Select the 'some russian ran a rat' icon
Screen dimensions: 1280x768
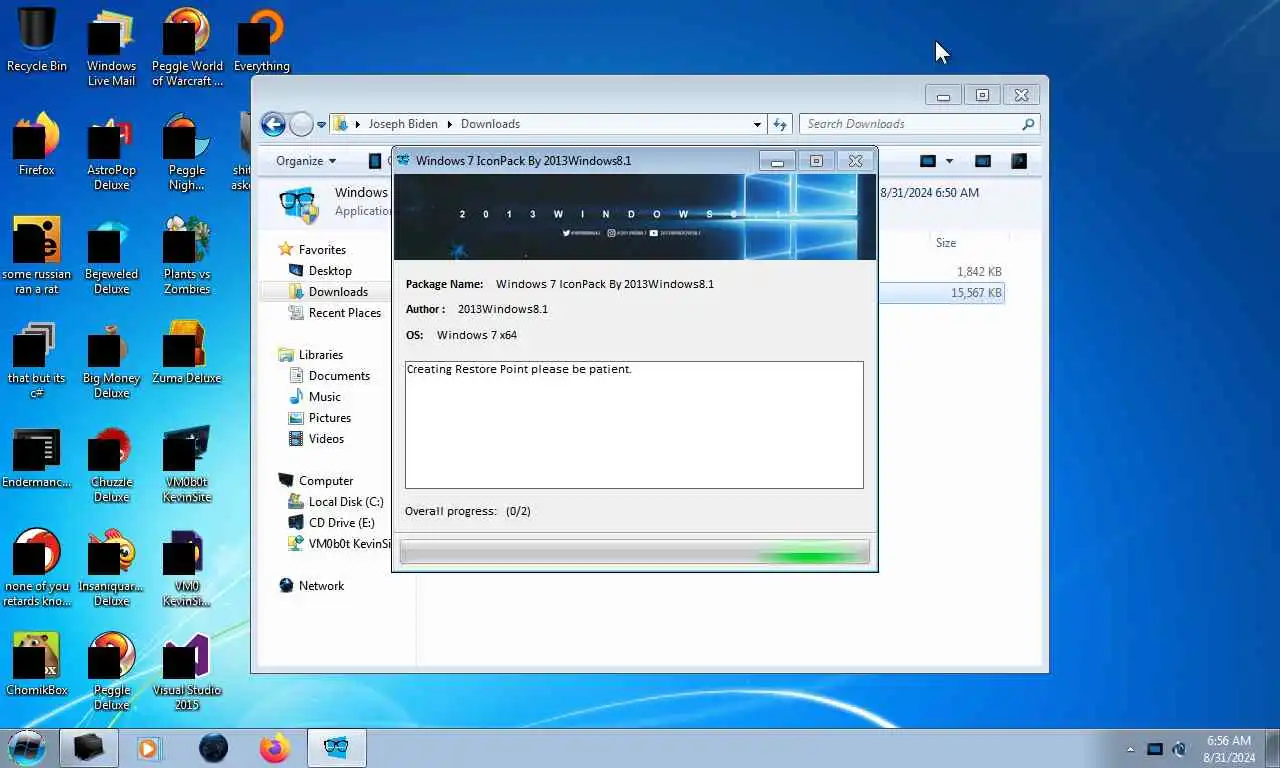[36, 256]
